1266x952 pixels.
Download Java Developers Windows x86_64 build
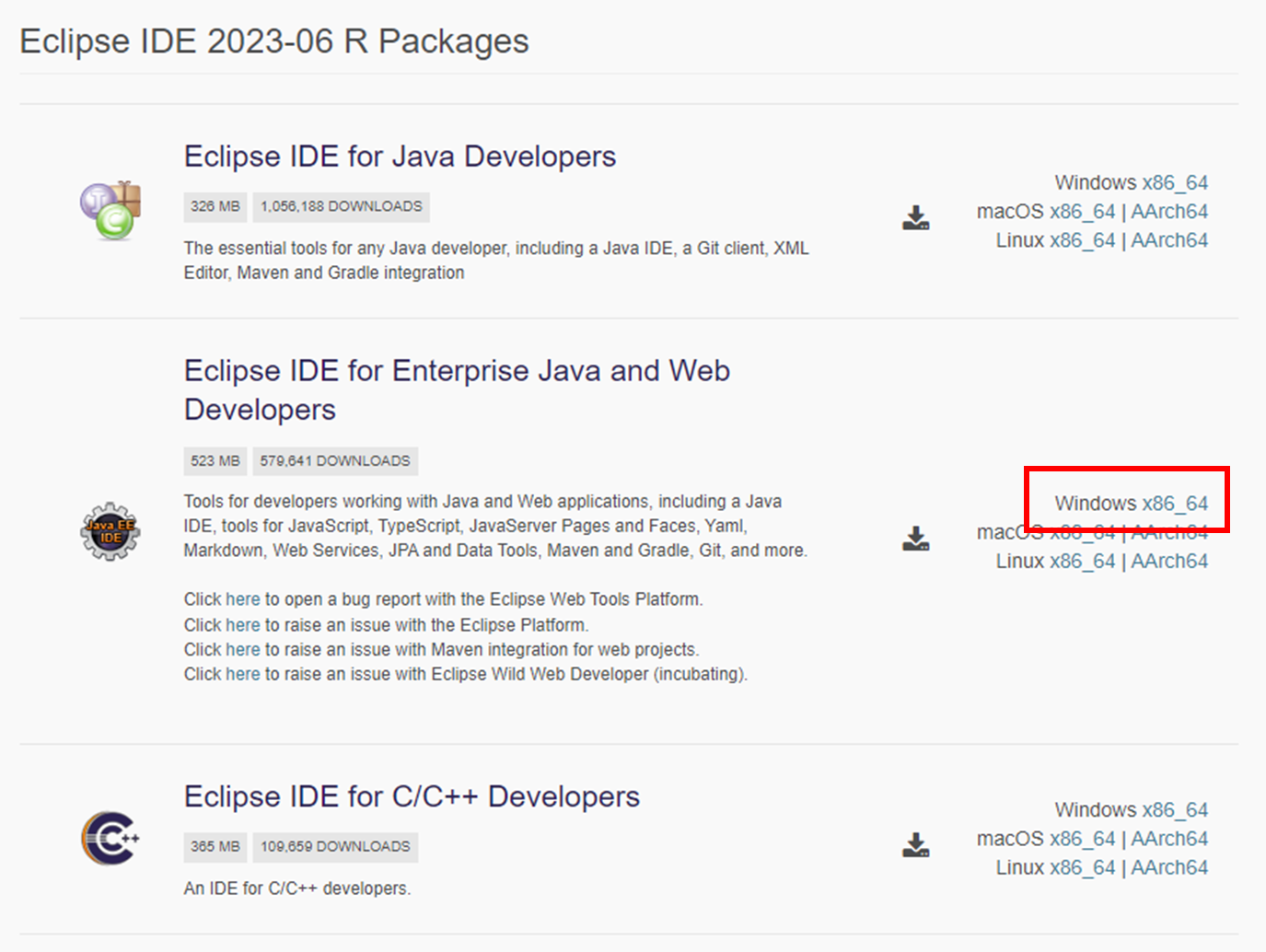click(1175, 182)
